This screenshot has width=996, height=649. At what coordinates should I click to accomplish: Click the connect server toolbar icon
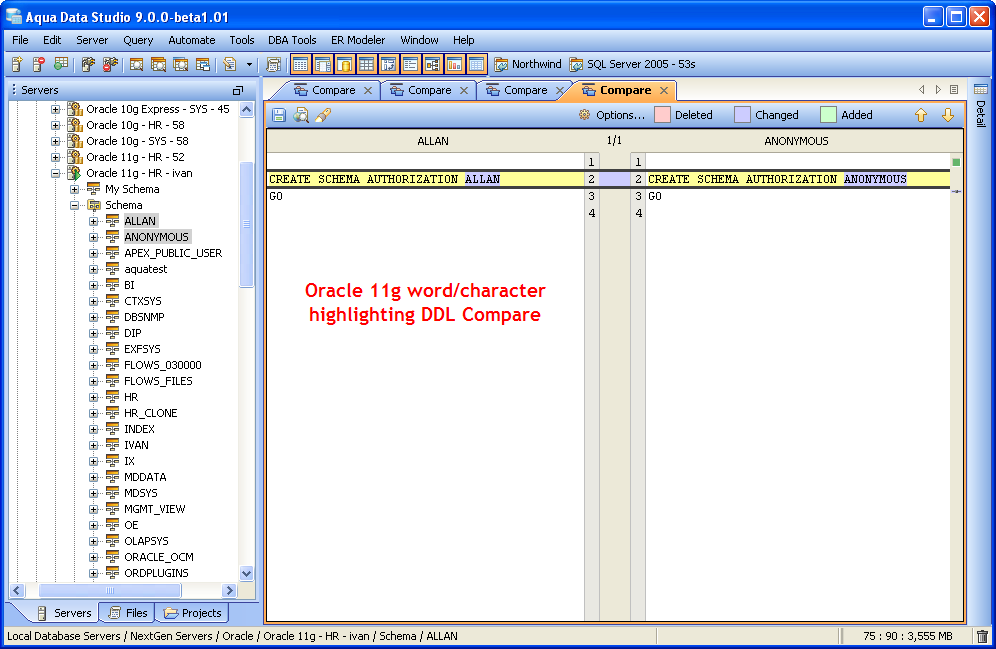click(88, 64)
